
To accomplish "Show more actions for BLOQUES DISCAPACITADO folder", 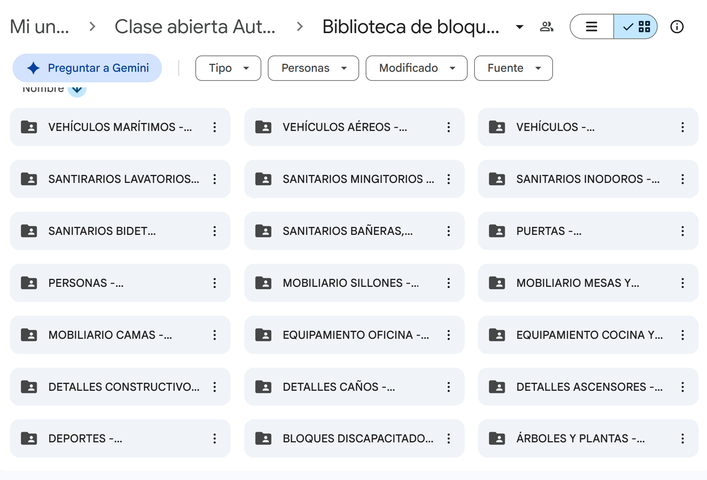I will 449,439.
